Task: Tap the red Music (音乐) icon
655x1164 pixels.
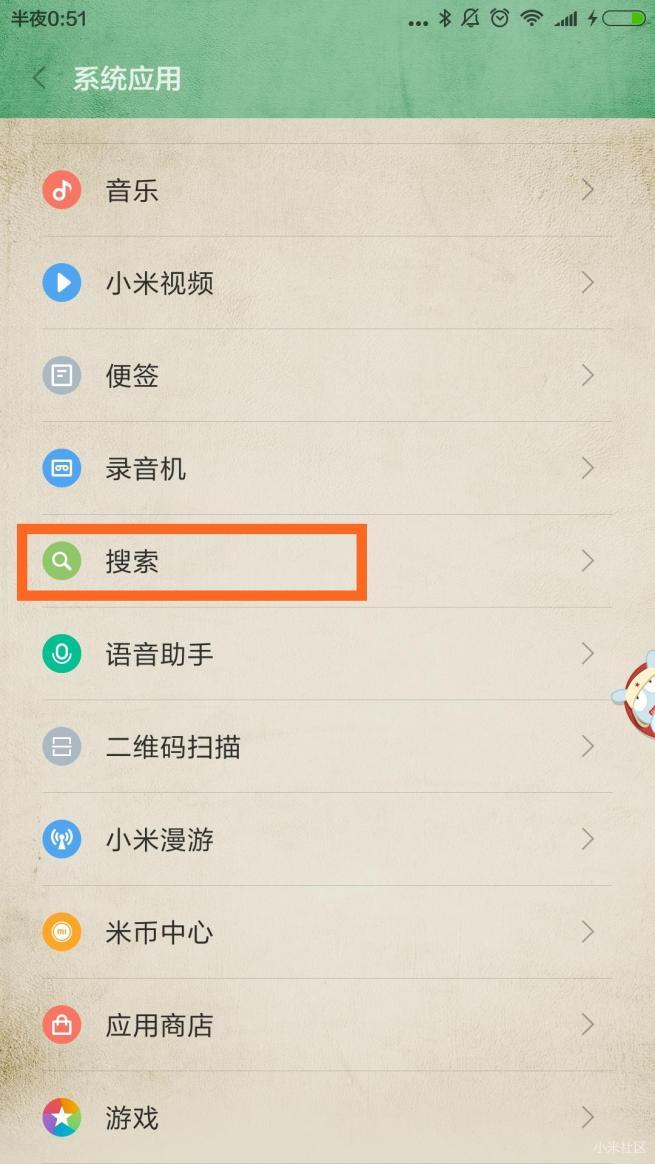Action: click(62, 190)
